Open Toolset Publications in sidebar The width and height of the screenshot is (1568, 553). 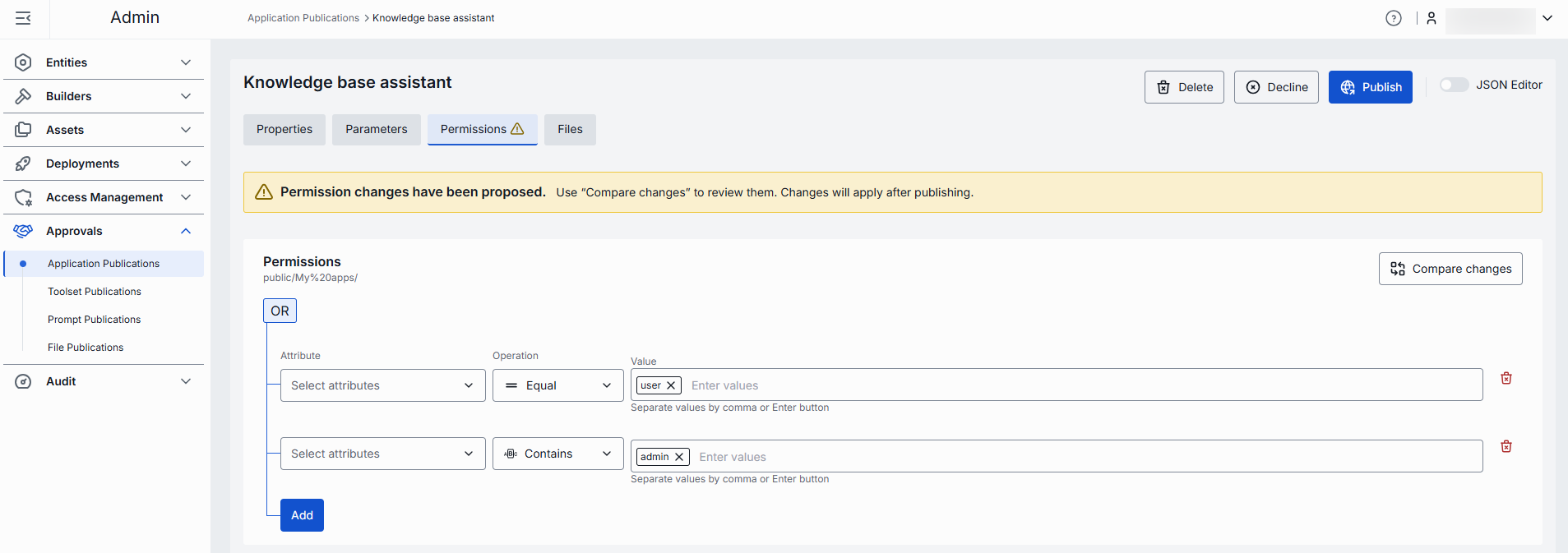[95, 292]
